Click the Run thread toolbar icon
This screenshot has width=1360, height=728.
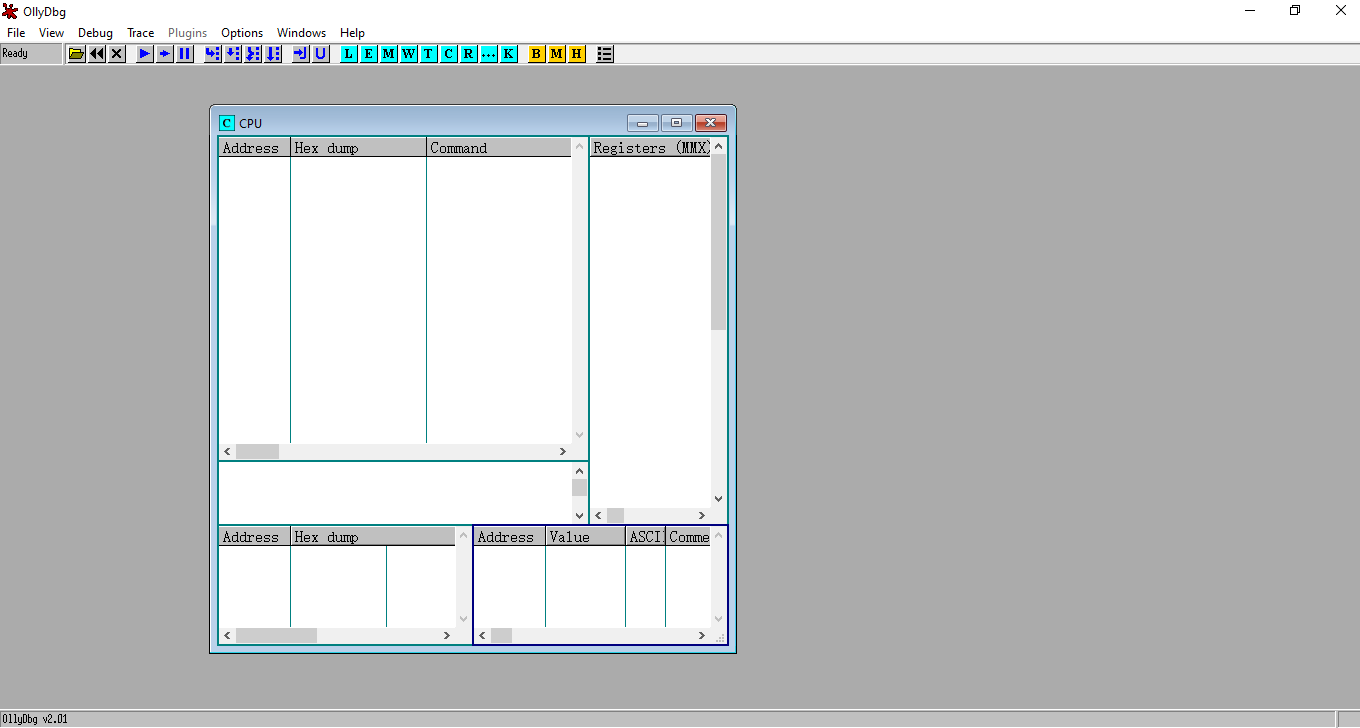(x=165, y=54)
